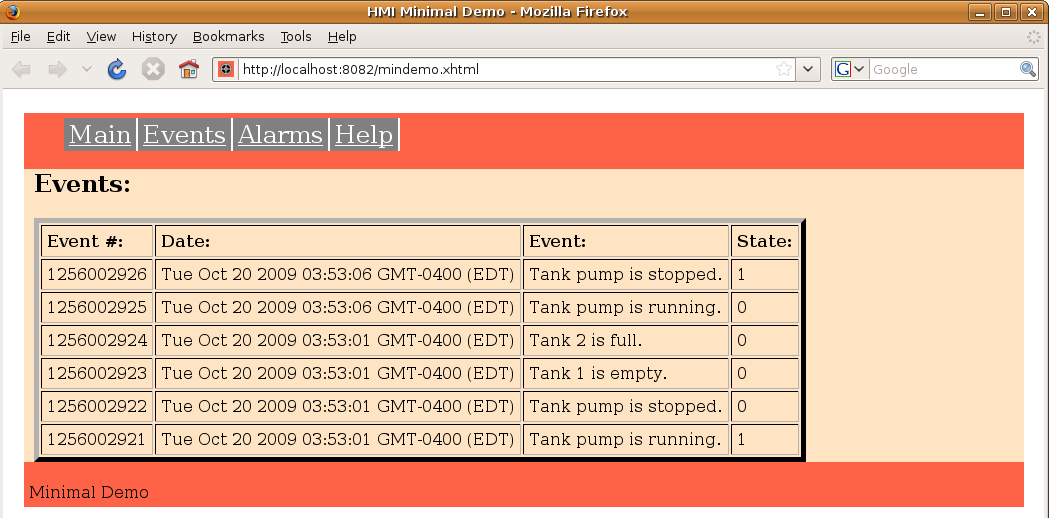This screenshot has height=518, width=1049.
Task: Navigate to the Main page link
Action: (x=100, y=135)
